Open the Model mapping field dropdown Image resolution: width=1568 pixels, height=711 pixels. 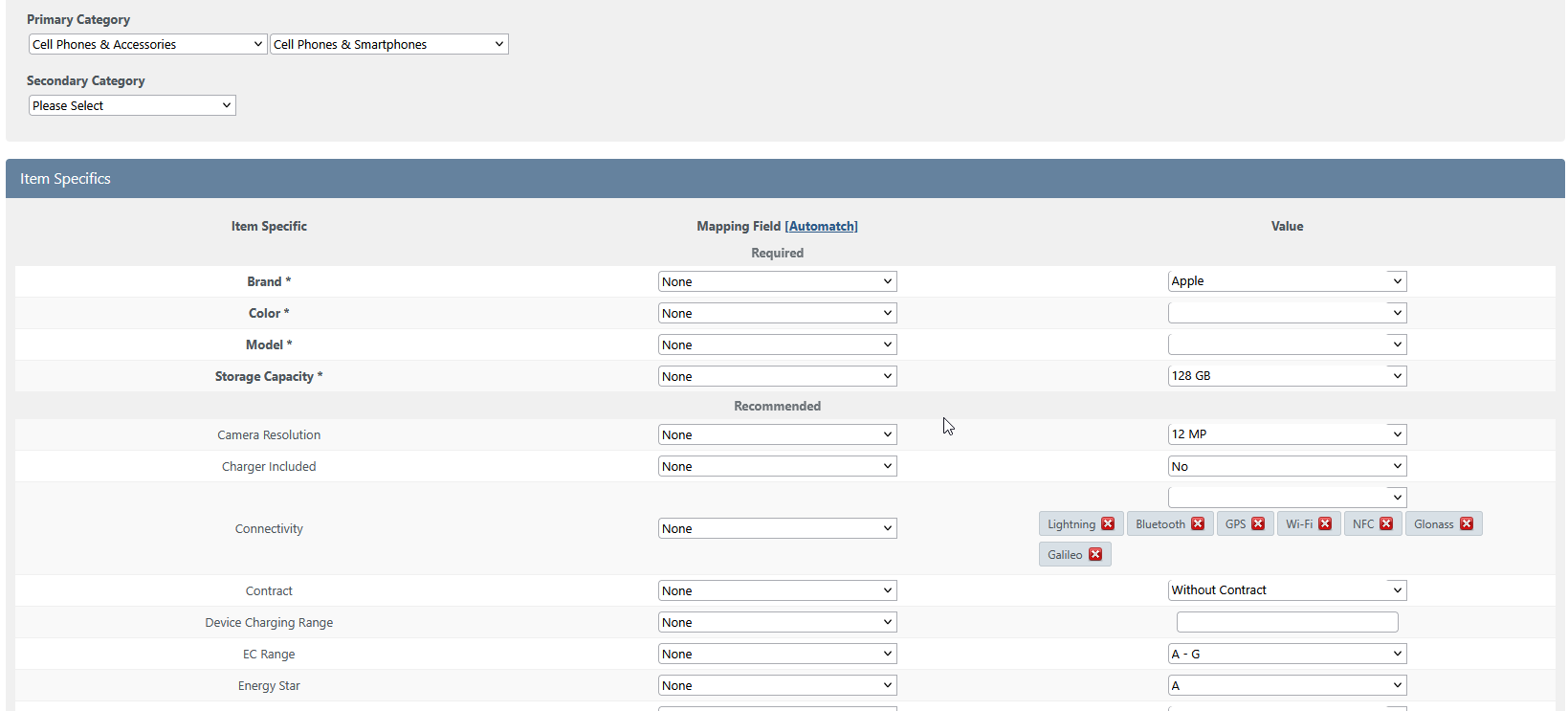coord(777,344)
